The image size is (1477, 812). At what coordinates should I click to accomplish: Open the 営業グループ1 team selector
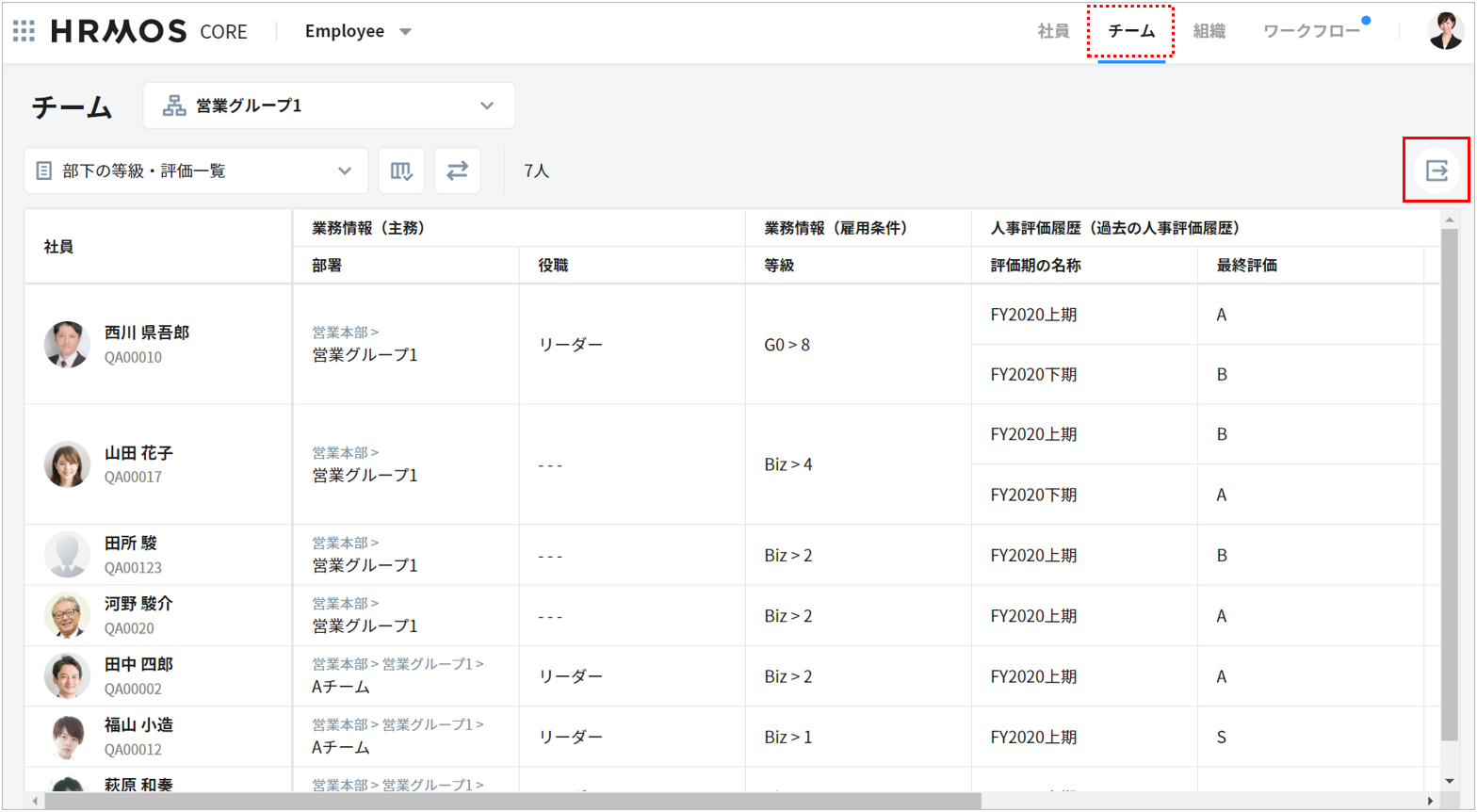point(329,106)
